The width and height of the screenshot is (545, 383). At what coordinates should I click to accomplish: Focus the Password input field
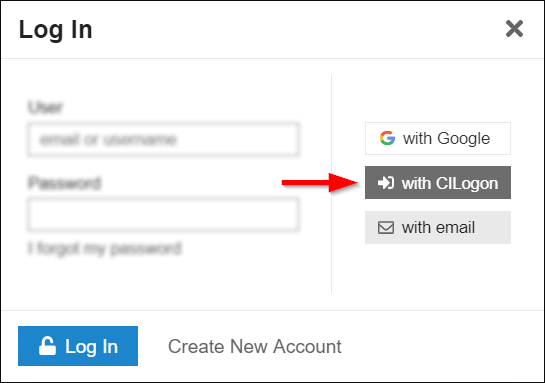tap(163, 214)
